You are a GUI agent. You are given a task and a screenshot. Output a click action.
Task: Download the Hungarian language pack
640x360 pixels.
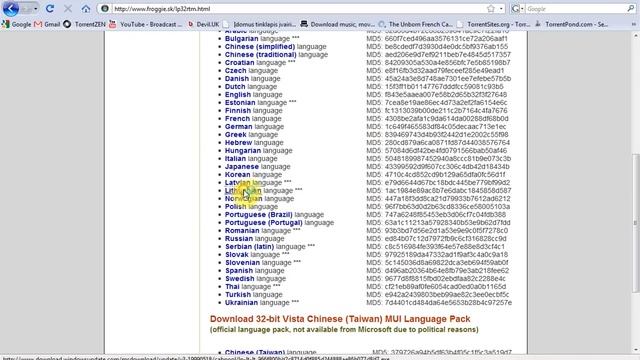[x=242, y=151]
